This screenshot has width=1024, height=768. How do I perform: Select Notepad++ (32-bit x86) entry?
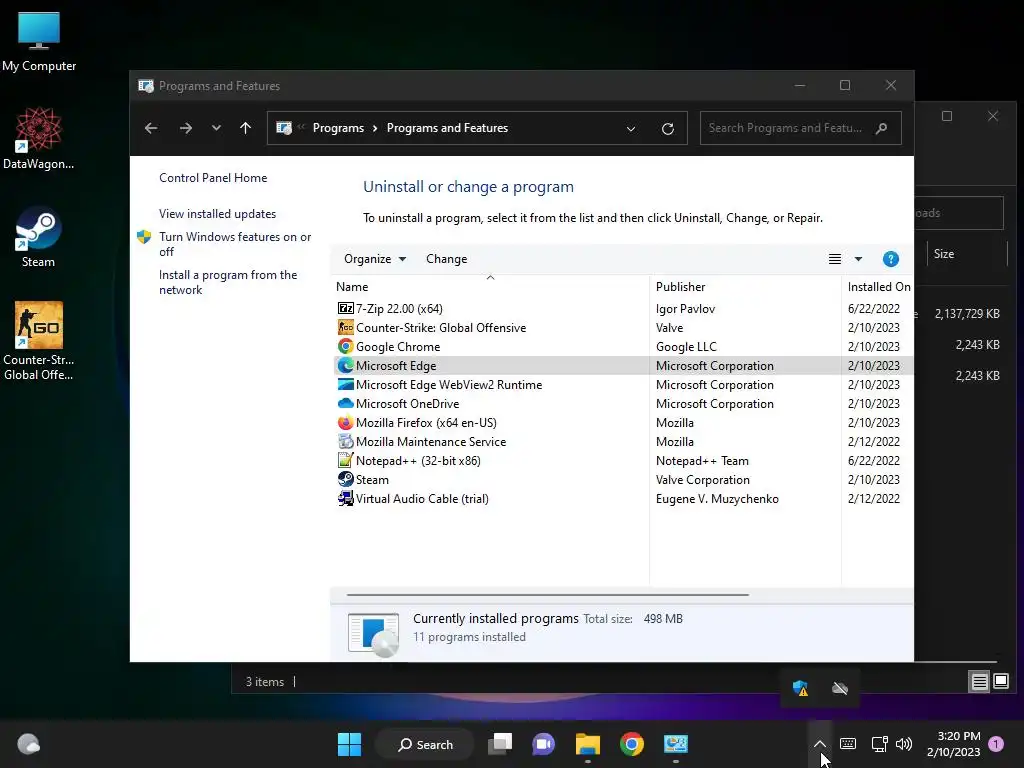pos(624,460)
